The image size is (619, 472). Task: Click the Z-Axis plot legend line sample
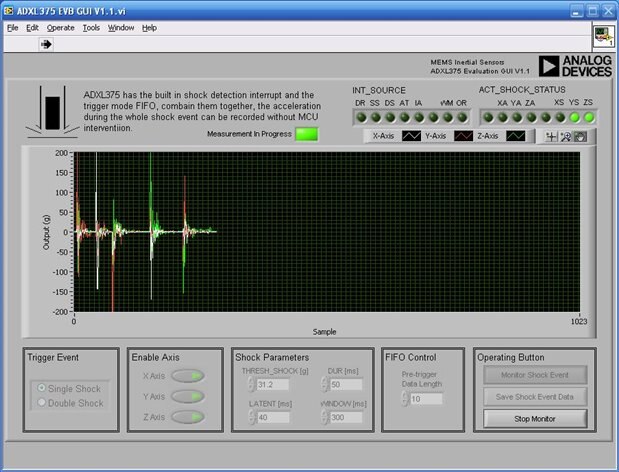click(515, 136)
